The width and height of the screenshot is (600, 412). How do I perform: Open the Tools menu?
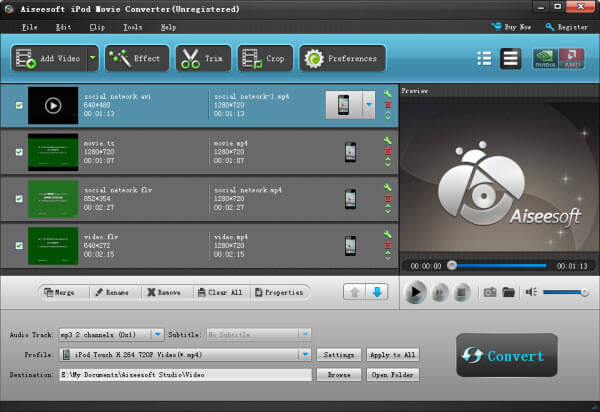click(132, 27)
